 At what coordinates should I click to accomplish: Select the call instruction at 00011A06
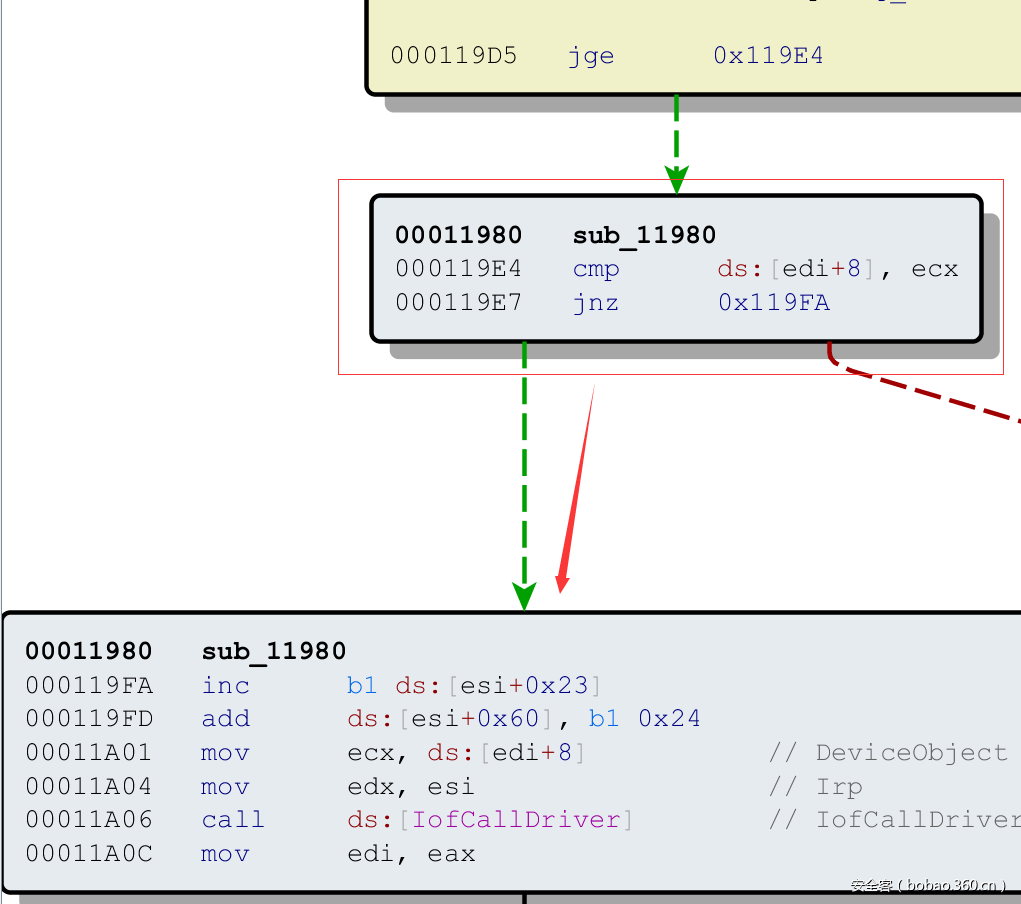click(x=232, y=819)
